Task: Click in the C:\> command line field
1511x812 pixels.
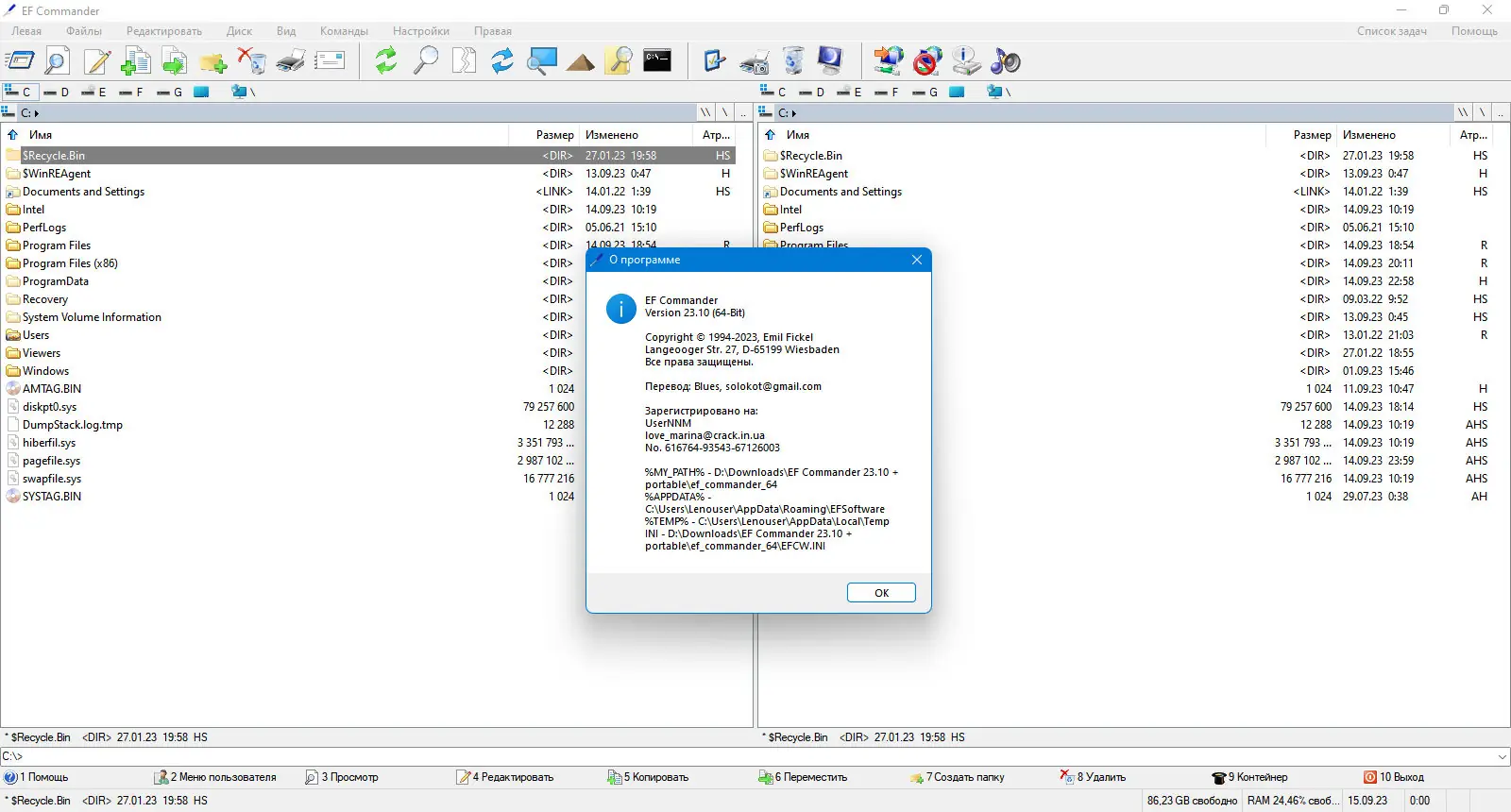Action: 746,756
